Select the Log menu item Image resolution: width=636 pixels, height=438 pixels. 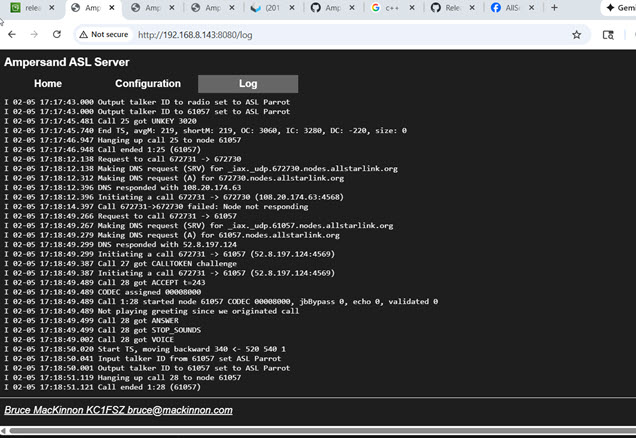(248, 84)
